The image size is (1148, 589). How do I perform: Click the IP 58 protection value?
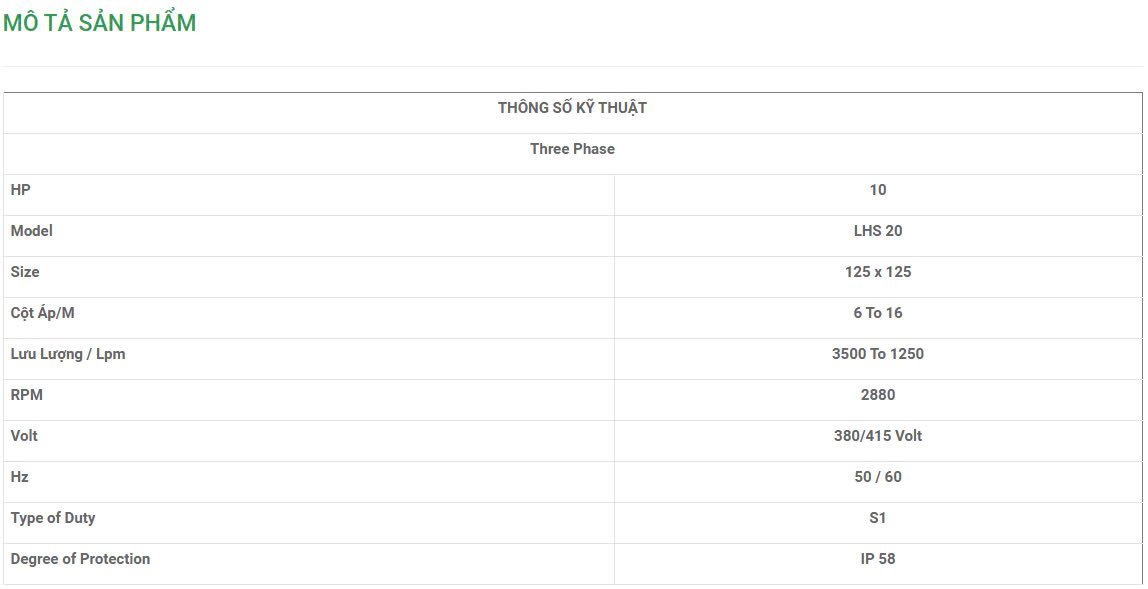878,559
